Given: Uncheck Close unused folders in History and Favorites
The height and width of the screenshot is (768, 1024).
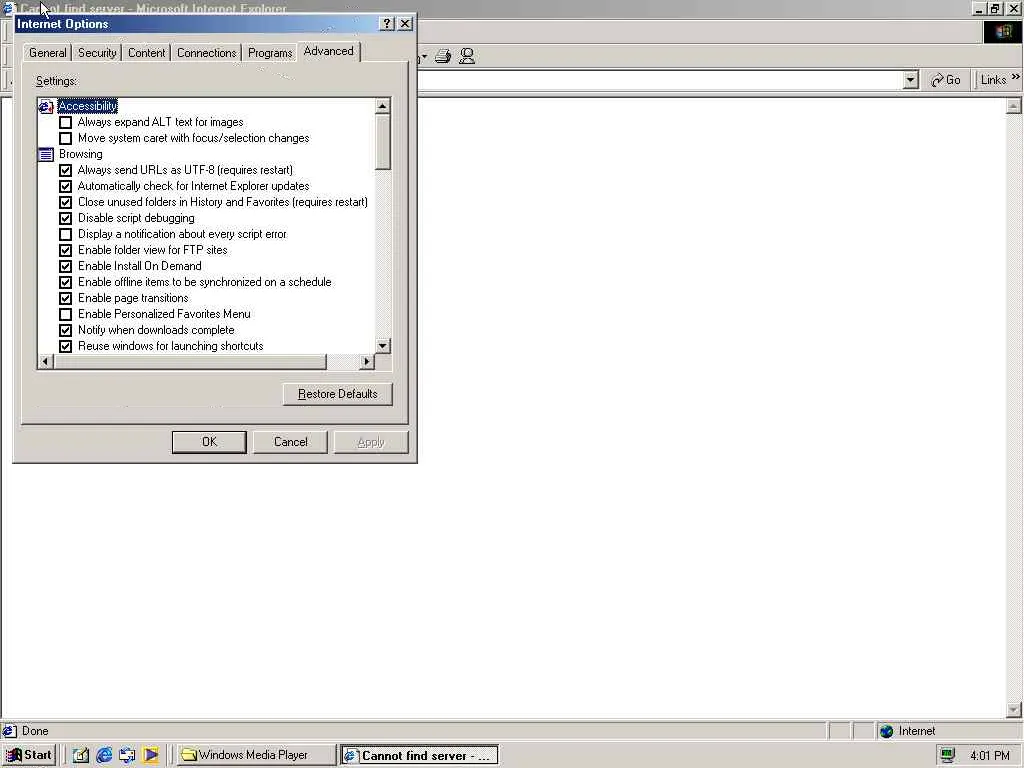Looking at the screenshot, I should point(65,202).
